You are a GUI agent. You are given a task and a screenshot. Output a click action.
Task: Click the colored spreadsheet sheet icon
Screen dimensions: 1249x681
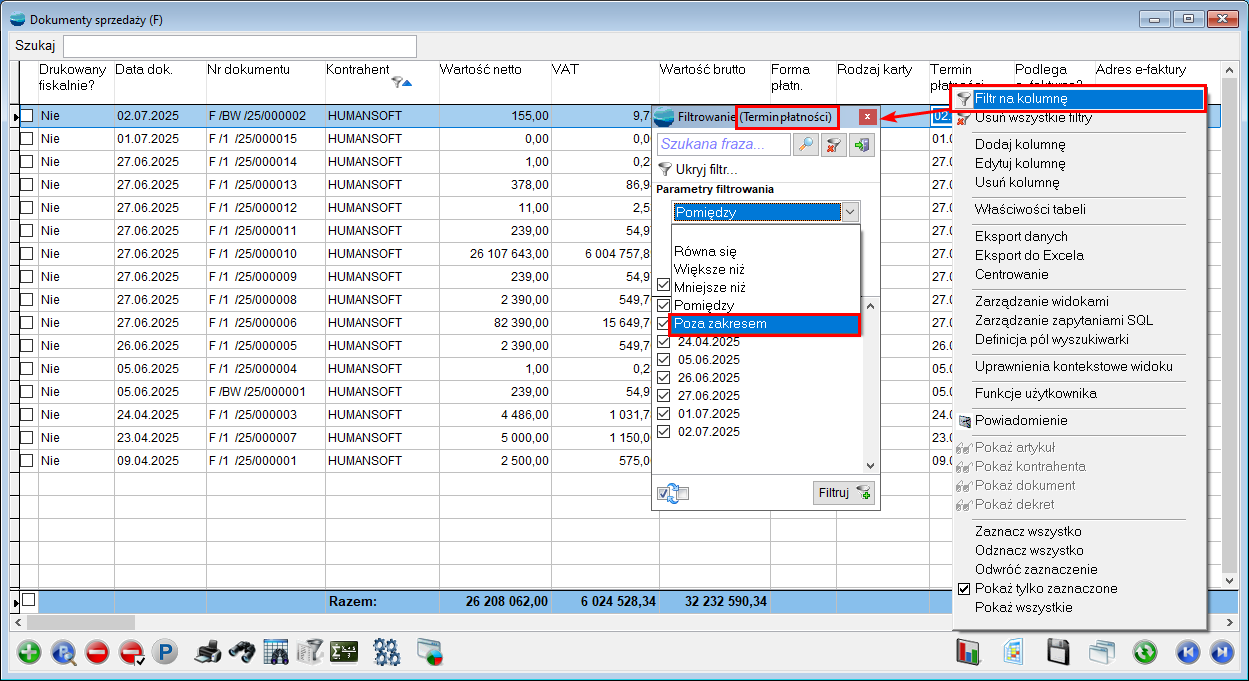(x=1014, y=653)
